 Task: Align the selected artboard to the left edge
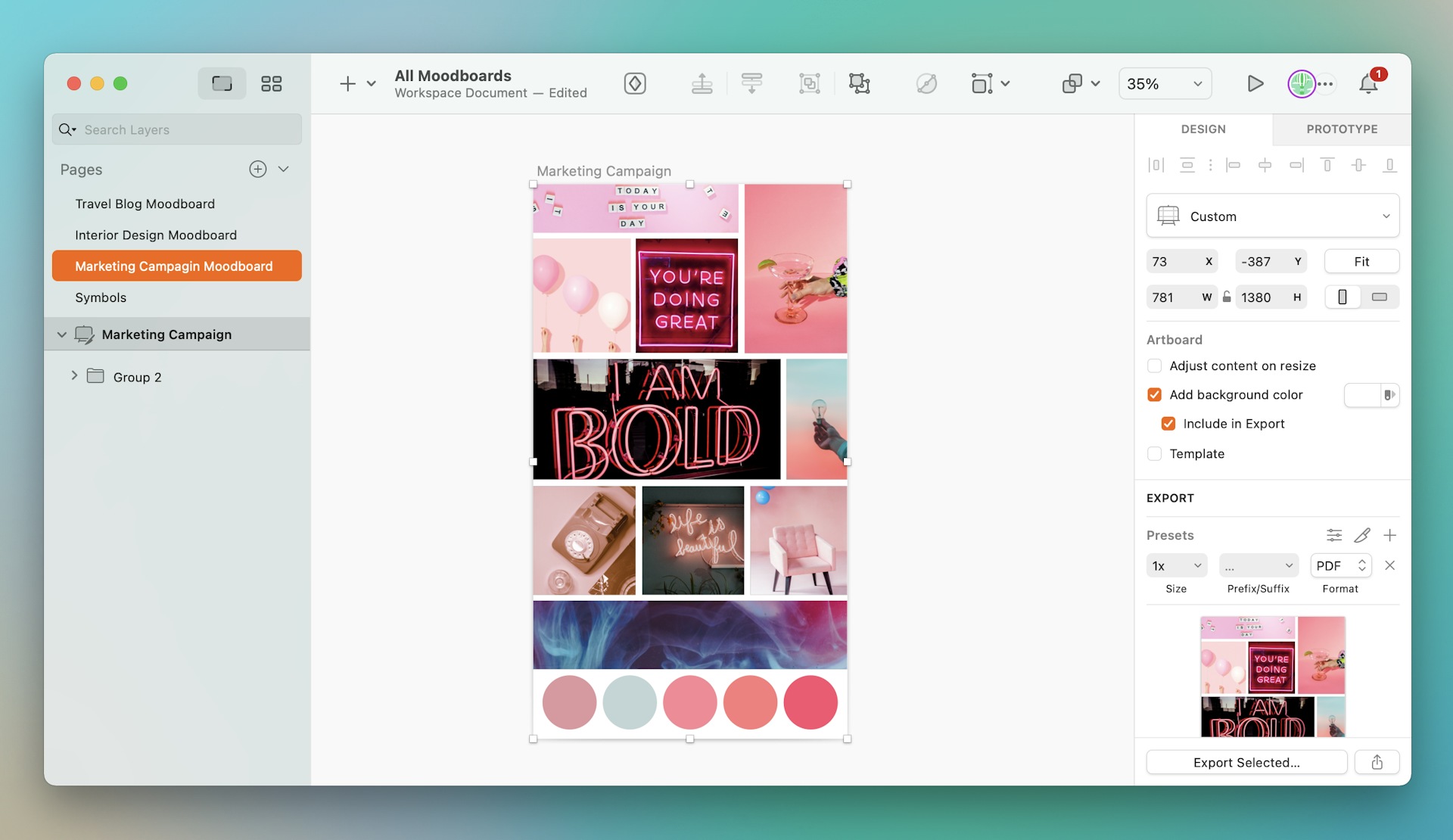1234,164
